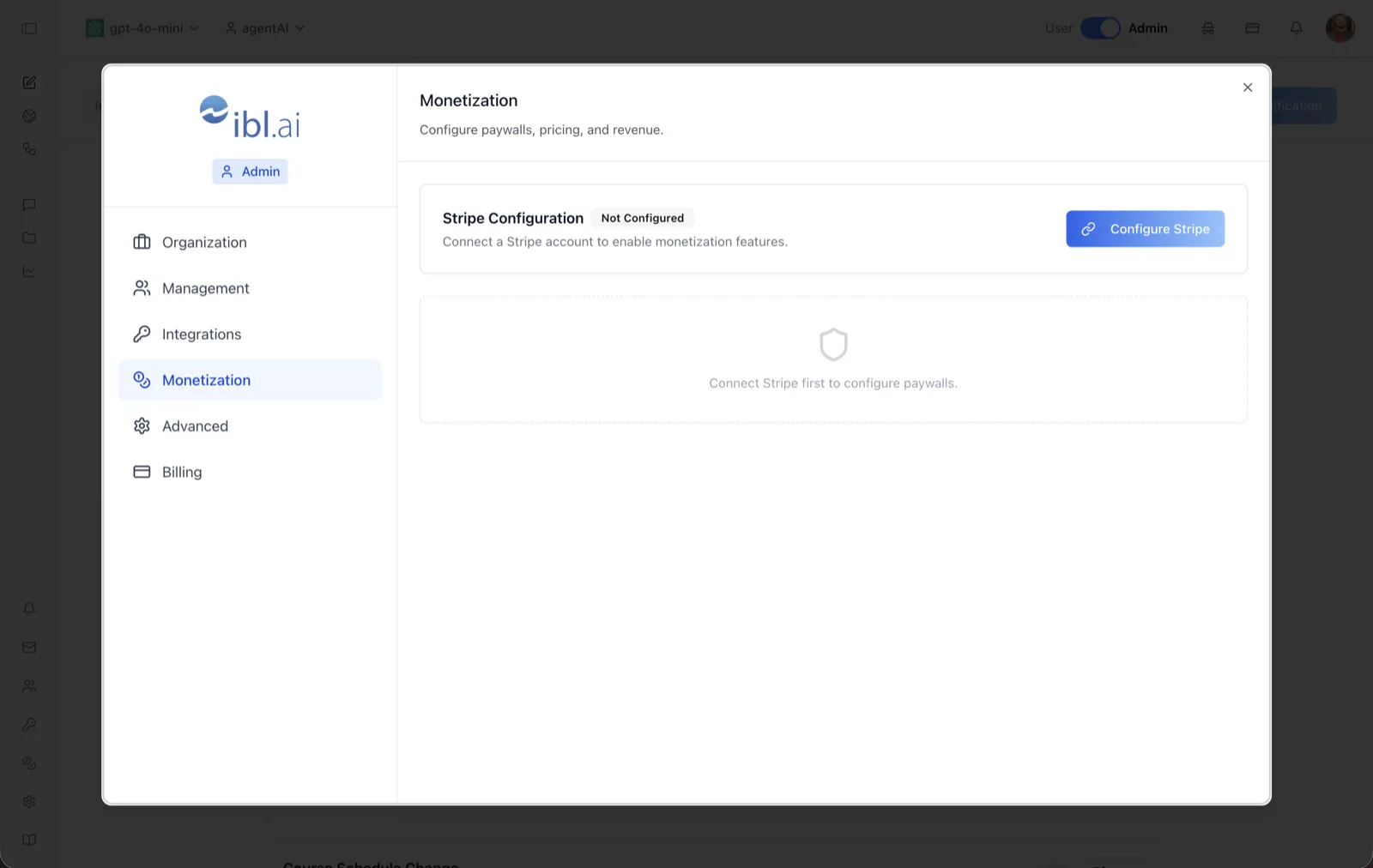Click "Stripe Configuration" heading text
Image resolution: width=1373 pixels, height=868 pixels.
pos(513,218)
